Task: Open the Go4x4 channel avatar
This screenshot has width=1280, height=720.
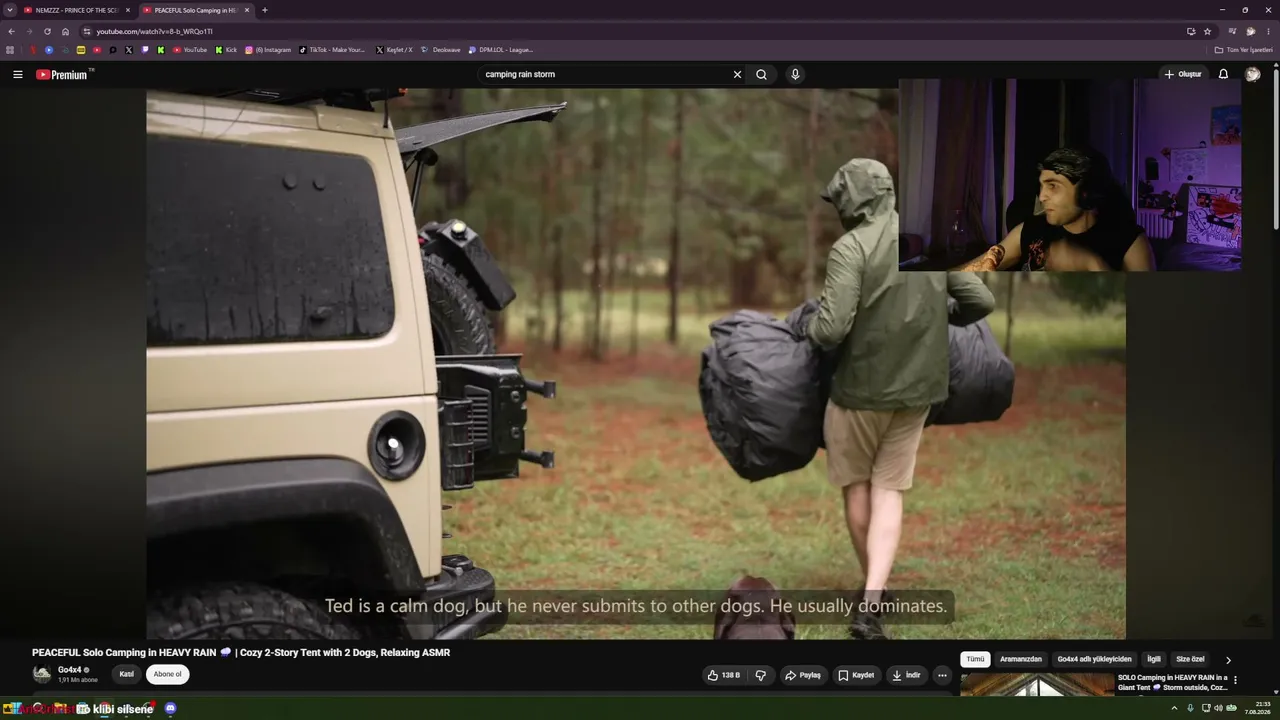Action: pyautogui.click(x=42, y=674)
